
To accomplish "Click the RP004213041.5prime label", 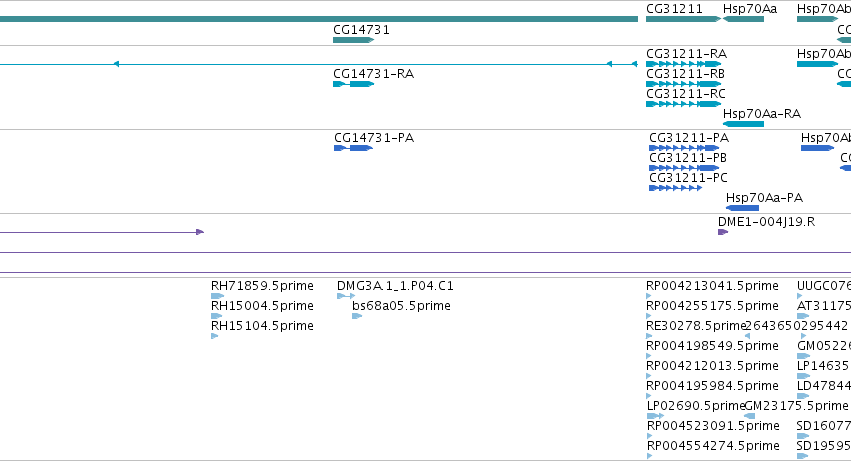I will 712,286.
